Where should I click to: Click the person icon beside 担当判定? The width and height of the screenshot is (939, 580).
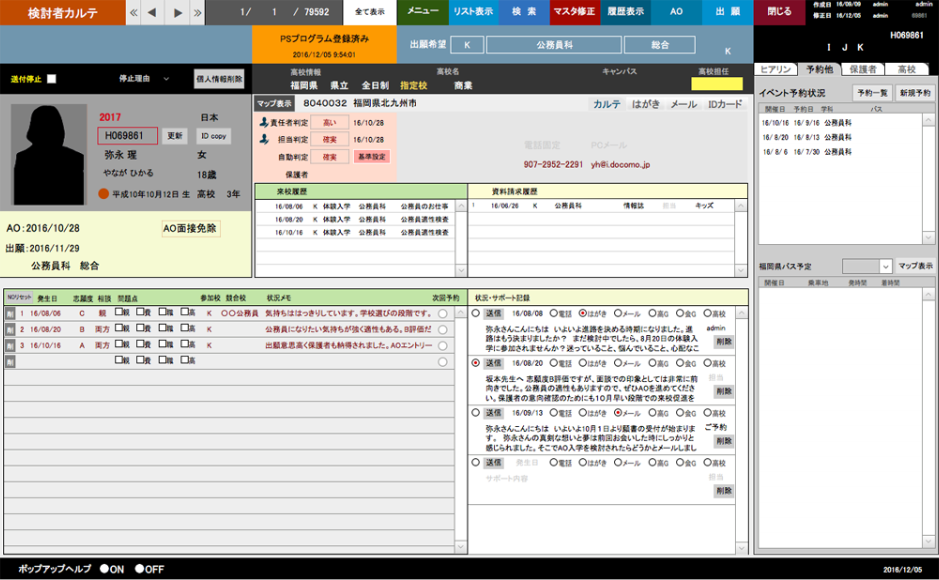point(264,139)
